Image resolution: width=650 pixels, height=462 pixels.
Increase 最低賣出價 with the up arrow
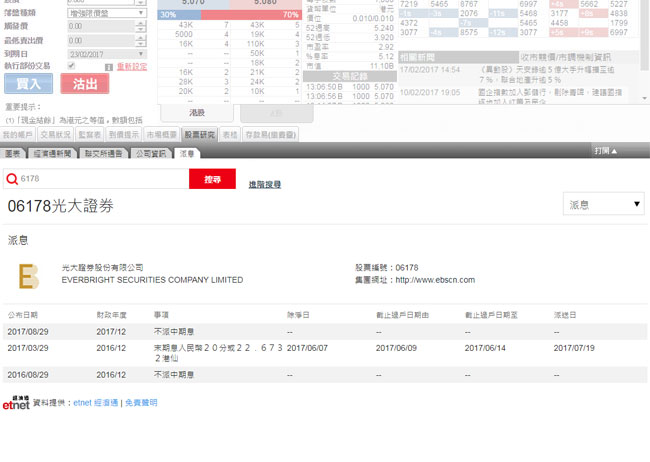(141, 38)
